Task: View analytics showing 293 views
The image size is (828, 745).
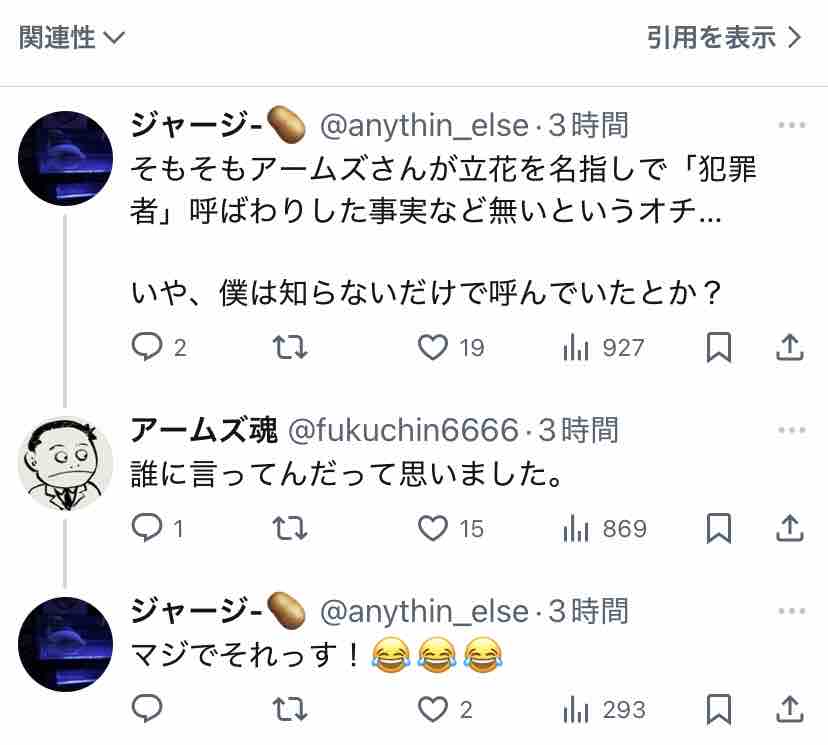Action: (x=604, y=710)
